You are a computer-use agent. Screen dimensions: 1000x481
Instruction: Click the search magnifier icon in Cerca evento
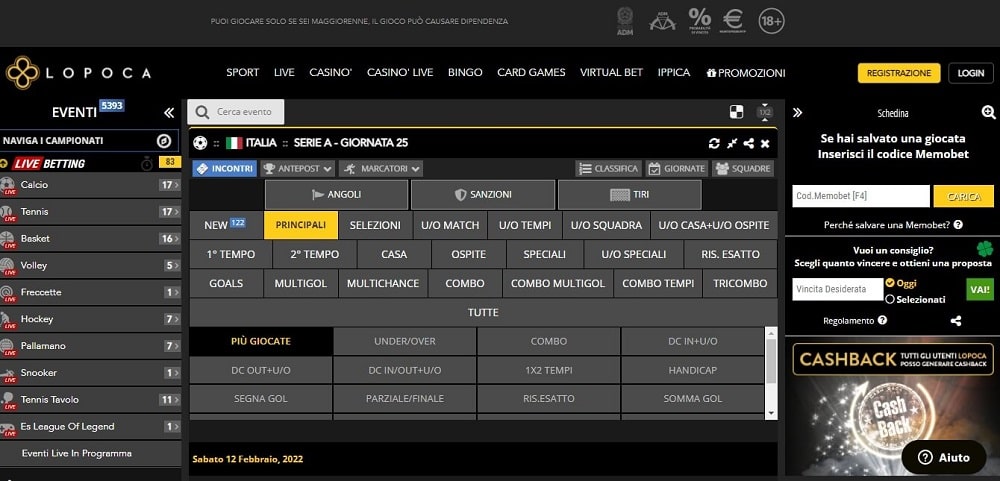pyautogui.click(x=202, y=112)
